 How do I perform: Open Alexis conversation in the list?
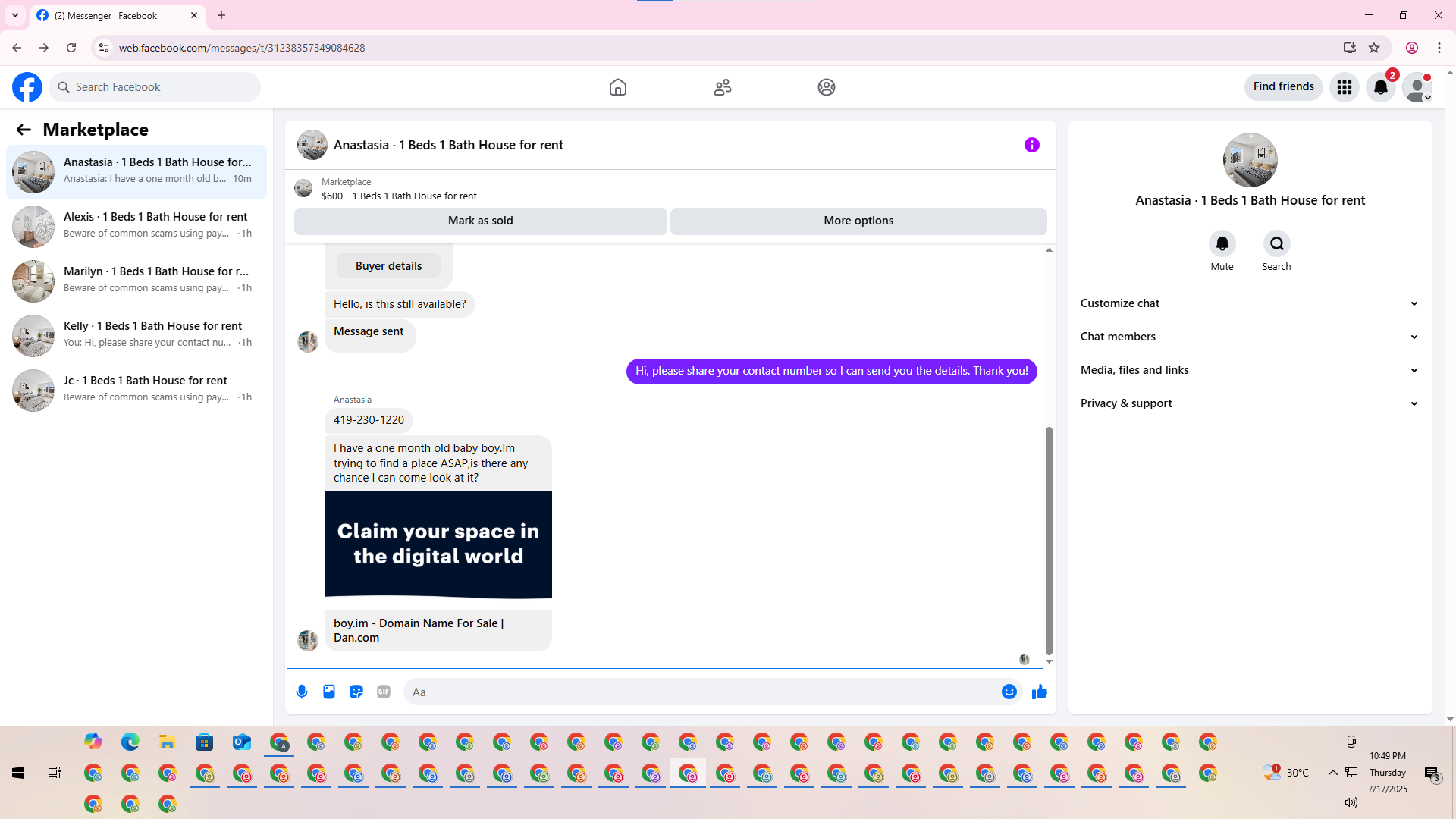136,226
